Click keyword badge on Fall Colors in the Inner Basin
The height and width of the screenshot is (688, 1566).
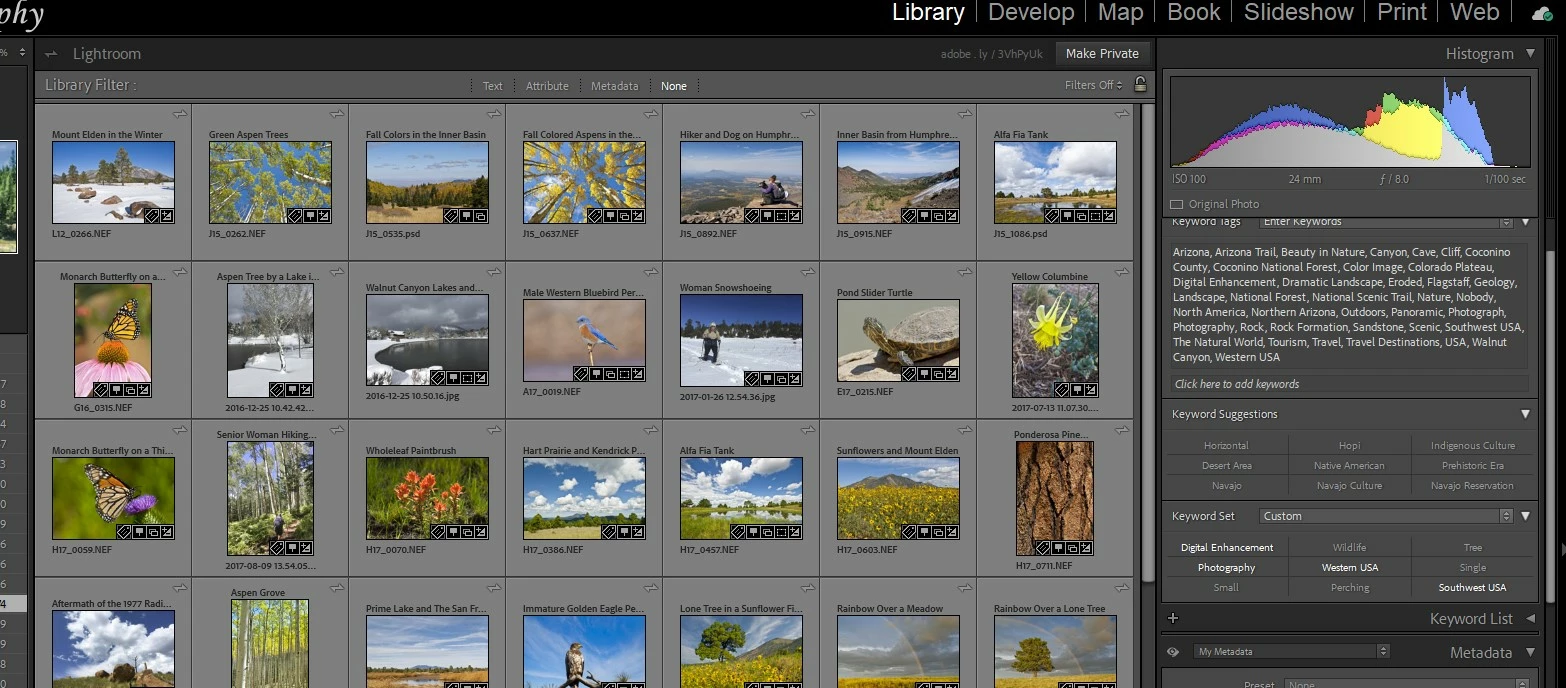pos(451,216)
